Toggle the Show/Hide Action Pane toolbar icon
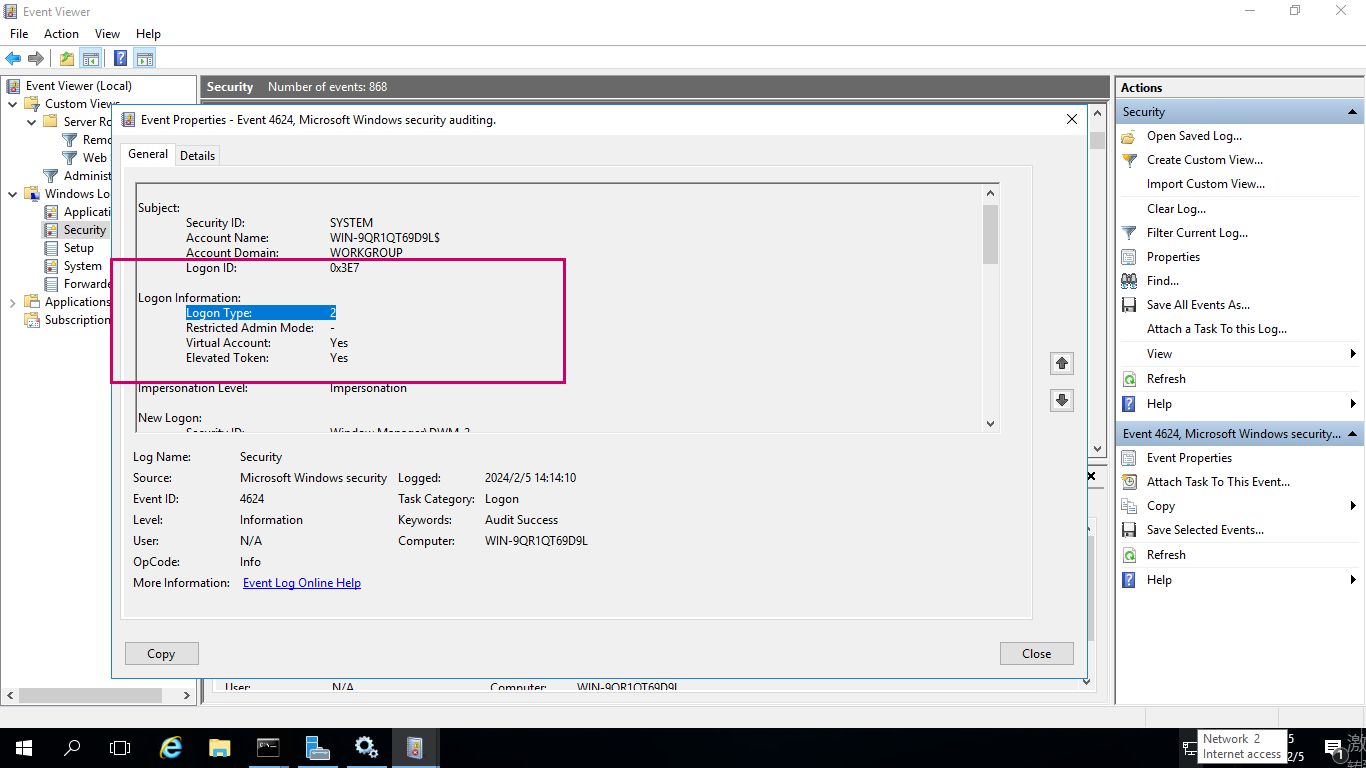Viewport: 1366px width, 768px height. [x=144, y=58]
